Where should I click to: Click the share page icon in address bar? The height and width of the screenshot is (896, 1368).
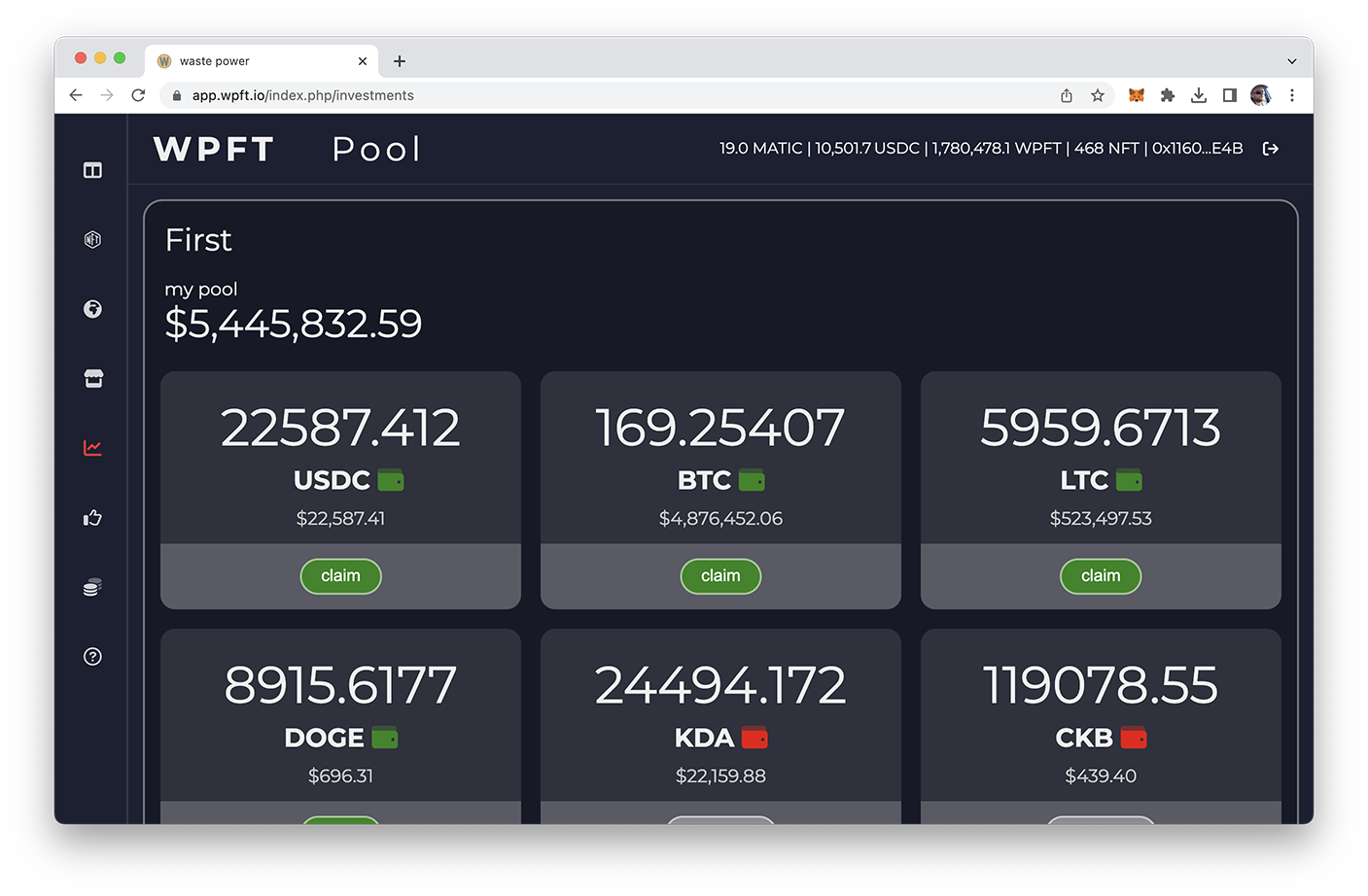1067,95
